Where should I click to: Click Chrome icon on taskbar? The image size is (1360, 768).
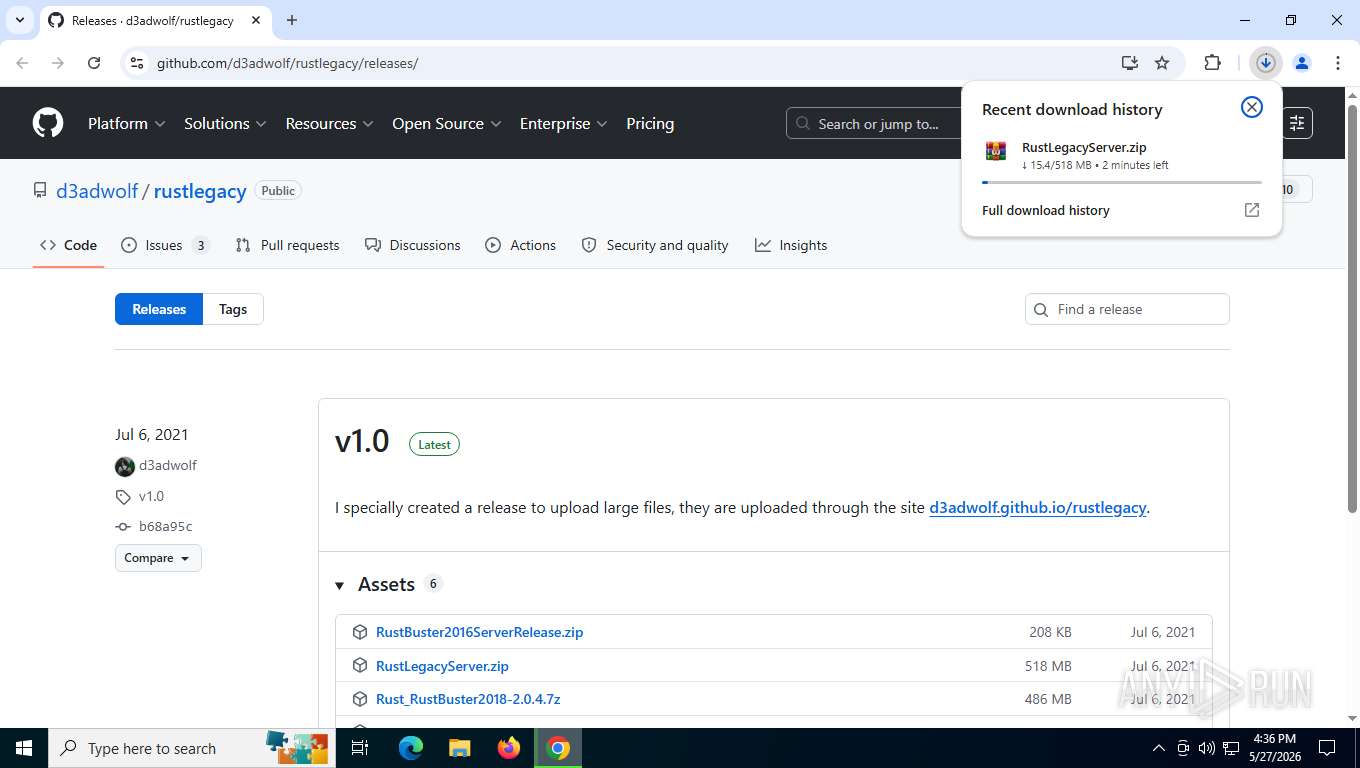(558, 748)
